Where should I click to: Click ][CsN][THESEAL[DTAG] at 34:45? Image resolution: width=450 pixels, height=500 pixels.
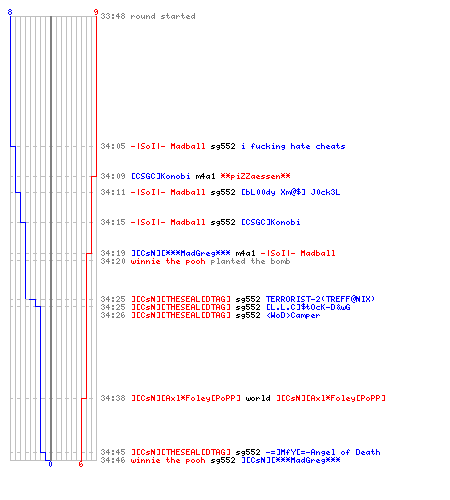pyautogui.click(x=181, y=452)
